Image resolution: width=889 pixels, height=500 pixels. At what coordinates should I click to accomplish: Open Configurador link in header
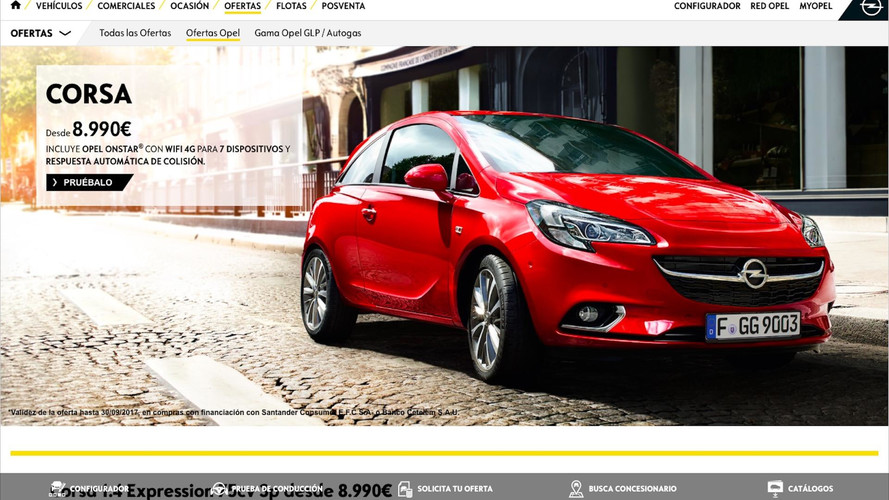coord(707,6)
